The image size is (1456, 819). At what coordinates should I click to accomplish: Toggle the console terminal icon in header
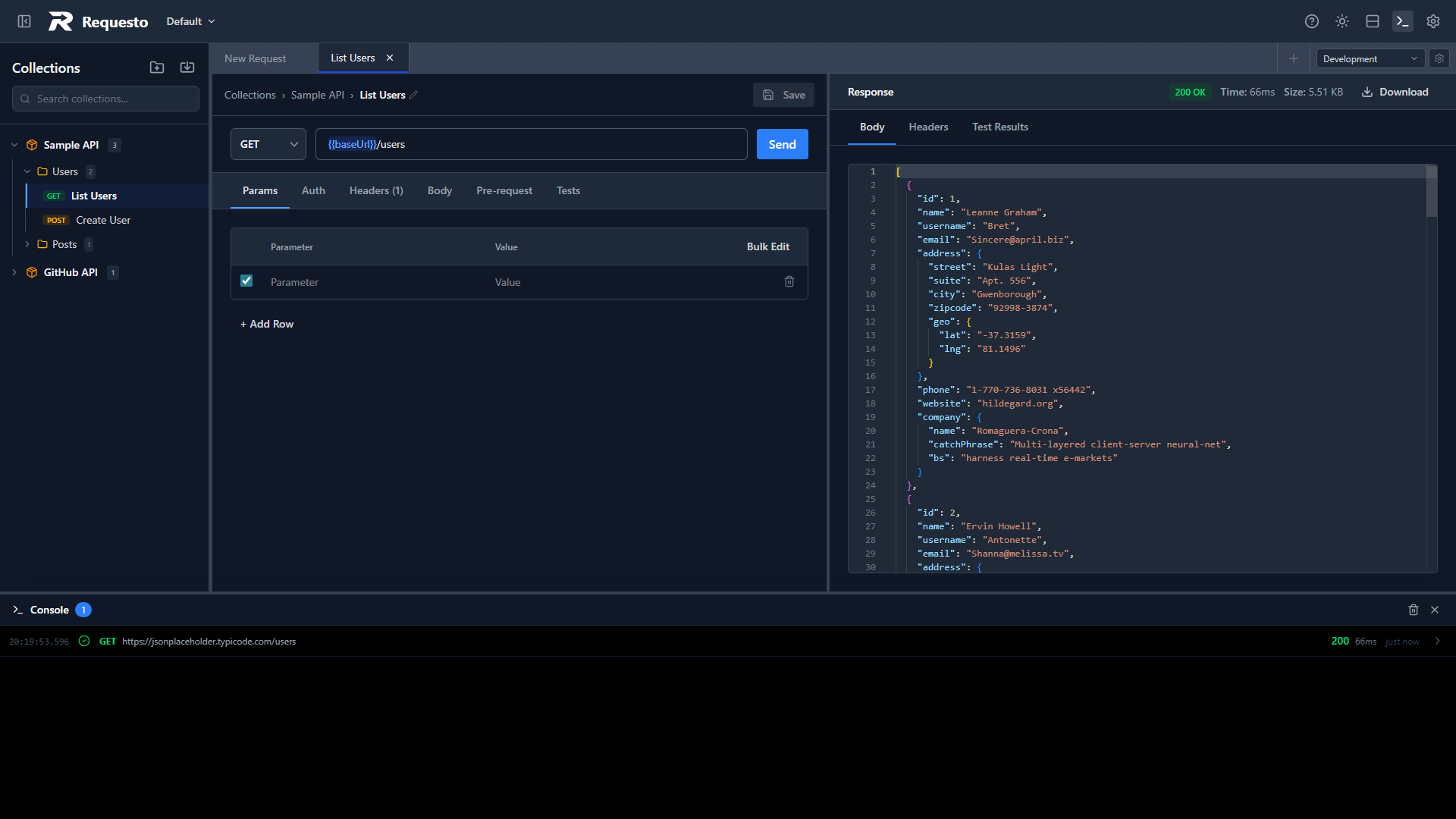click(1403, 21)
